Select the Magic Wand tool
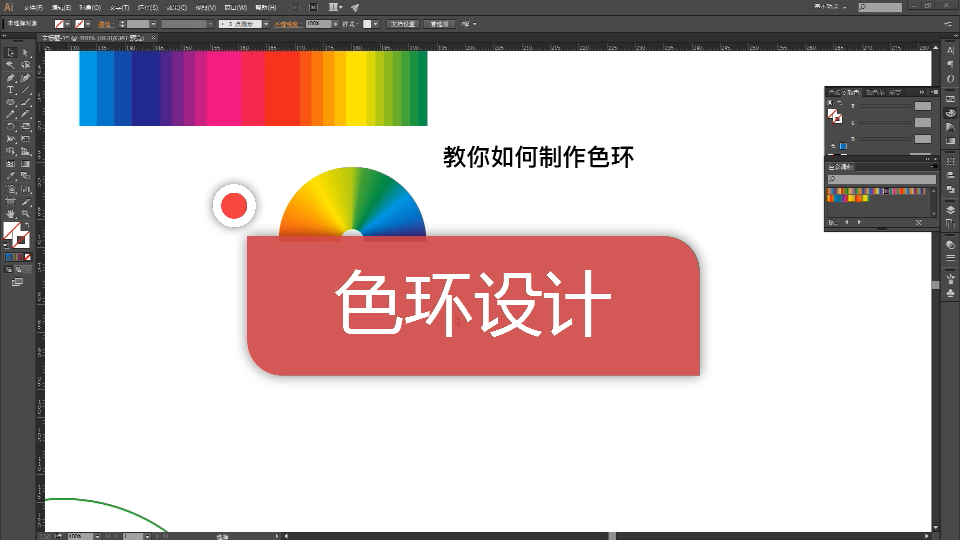The height and width of the screenshot is (540, 960). click(x=10, y=65)
